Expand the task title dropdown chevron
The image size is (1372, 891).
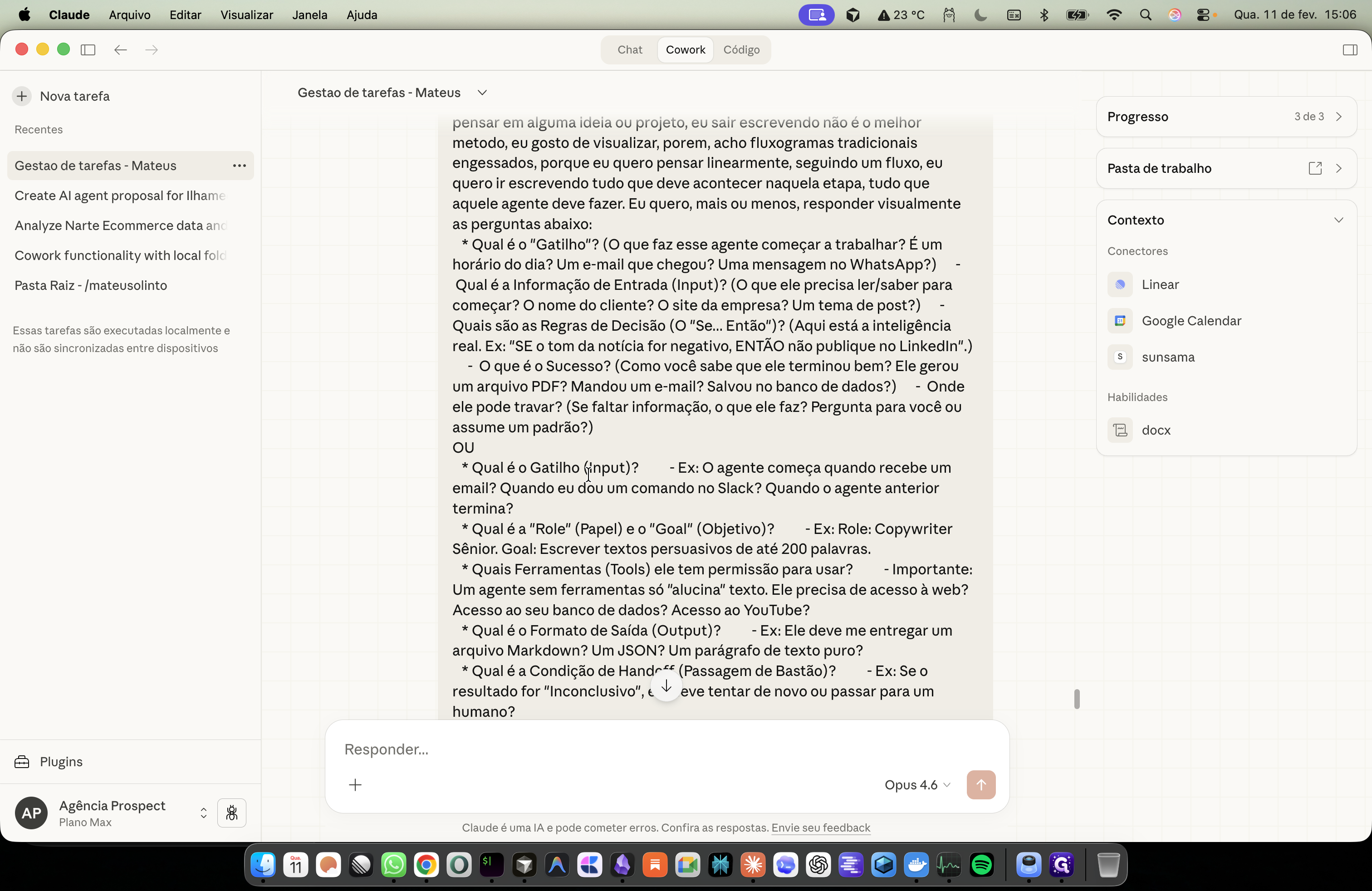point(482,93)
